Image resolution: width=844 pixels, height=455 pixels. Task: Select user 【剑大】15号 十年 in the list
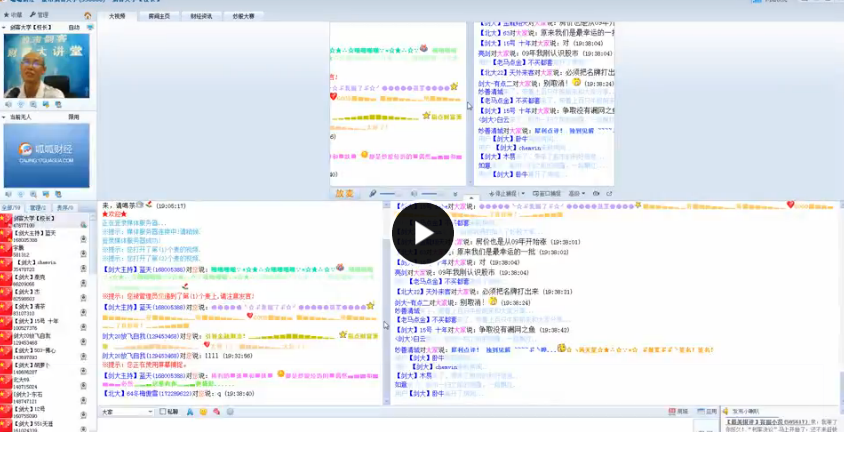(x=46, y=324)
